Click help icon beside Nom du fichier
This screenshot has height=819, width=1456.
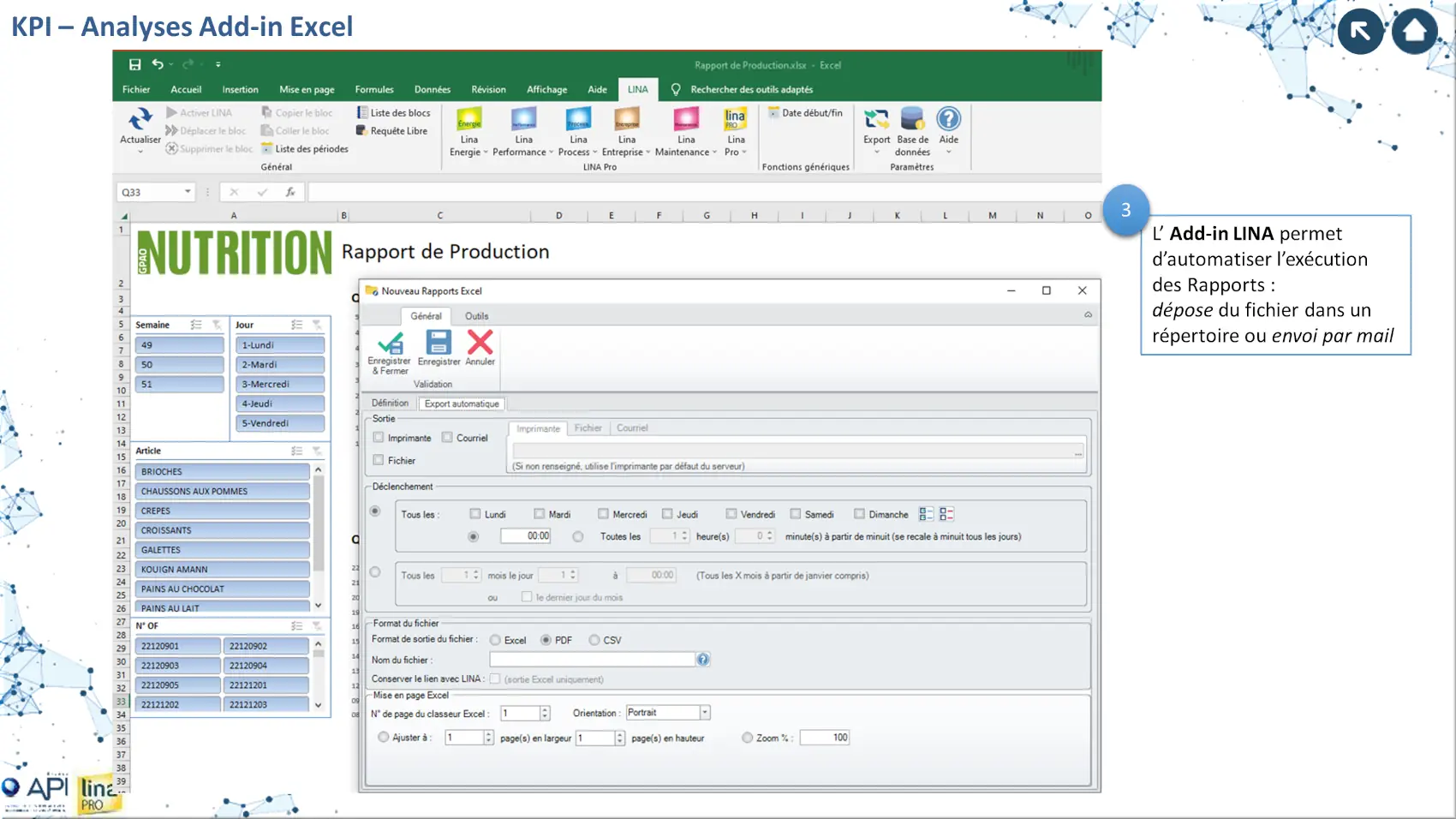pyautogui.click(x=703, y=660)
